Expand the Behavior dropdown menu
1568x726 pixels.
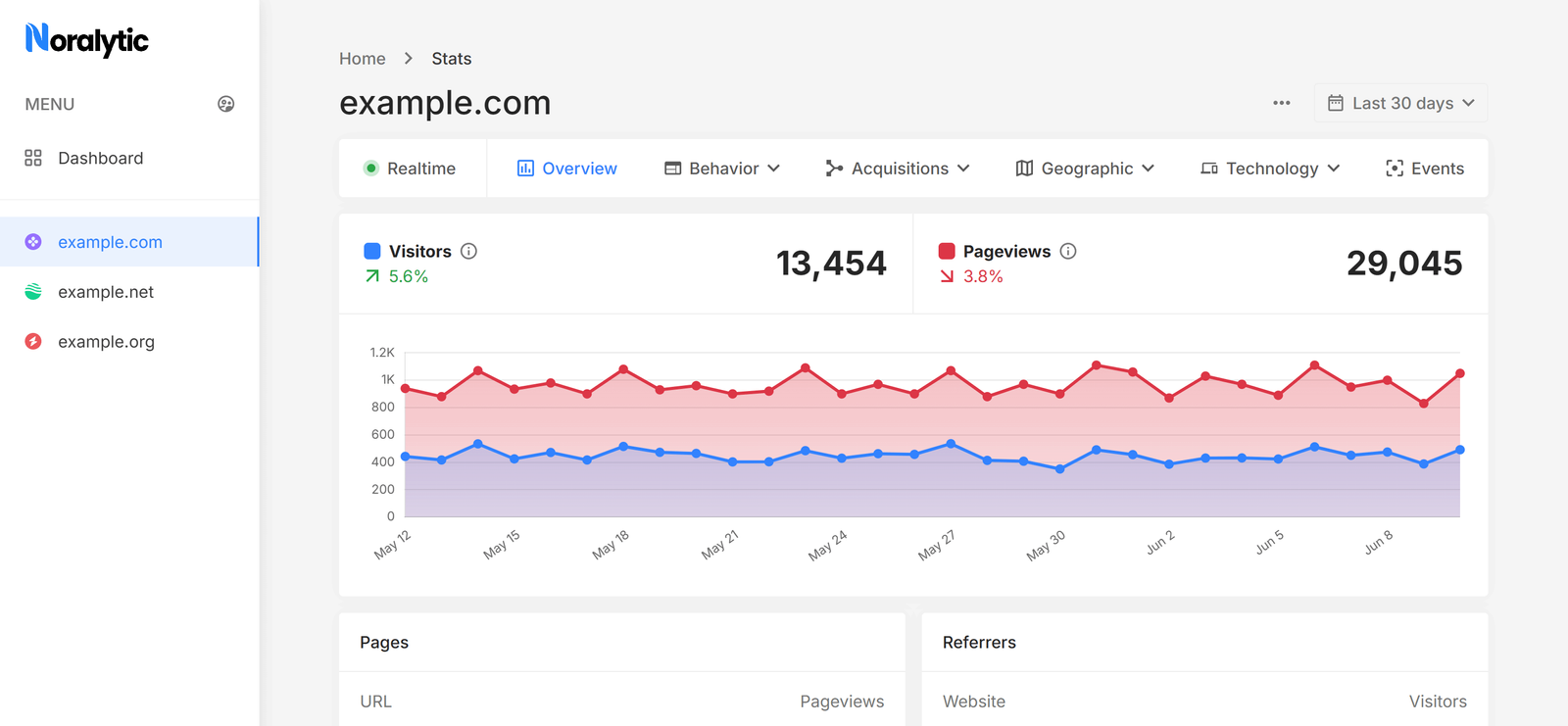point(722,169)
